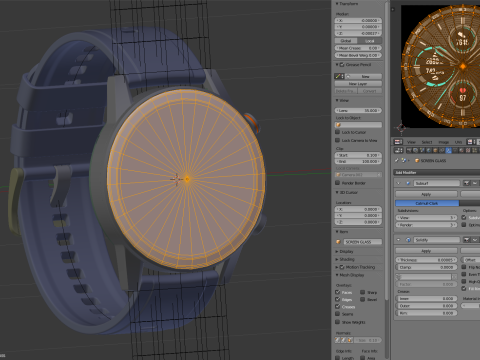The height and width of the screenshot is (360, 480).
Task: Open the World properties tab
Action: (429, 150)
